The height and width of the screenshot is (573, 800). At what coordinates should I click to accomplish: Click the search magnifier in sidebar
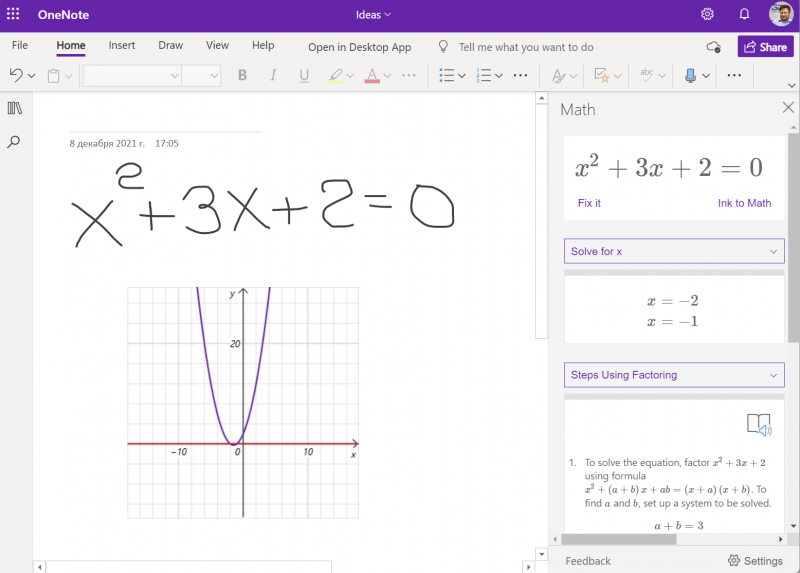(x=14, y=142)
